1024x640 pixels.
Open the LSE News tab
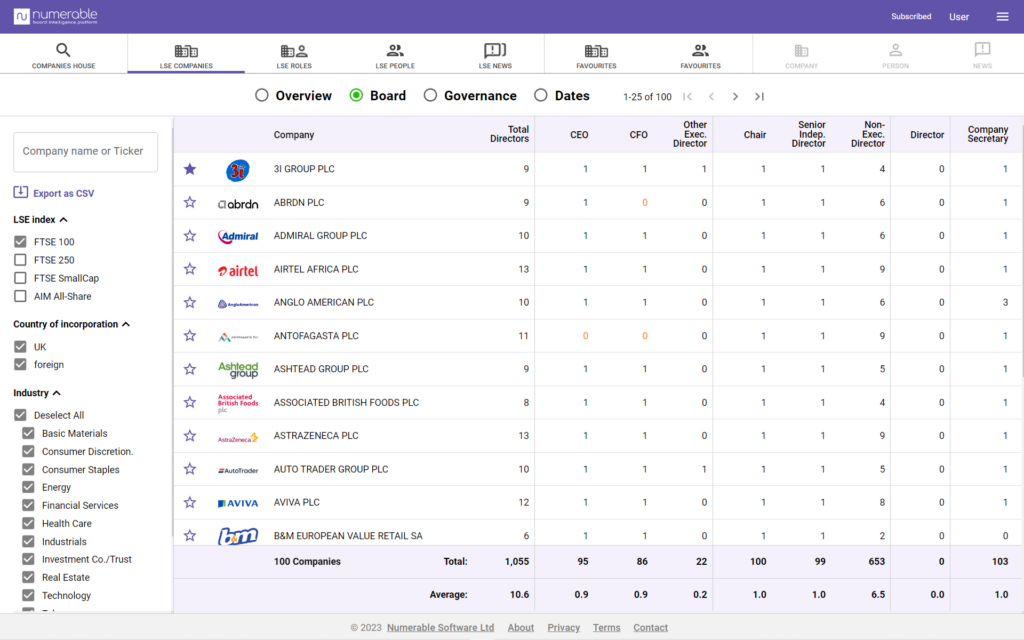click(x=495, y=55)
